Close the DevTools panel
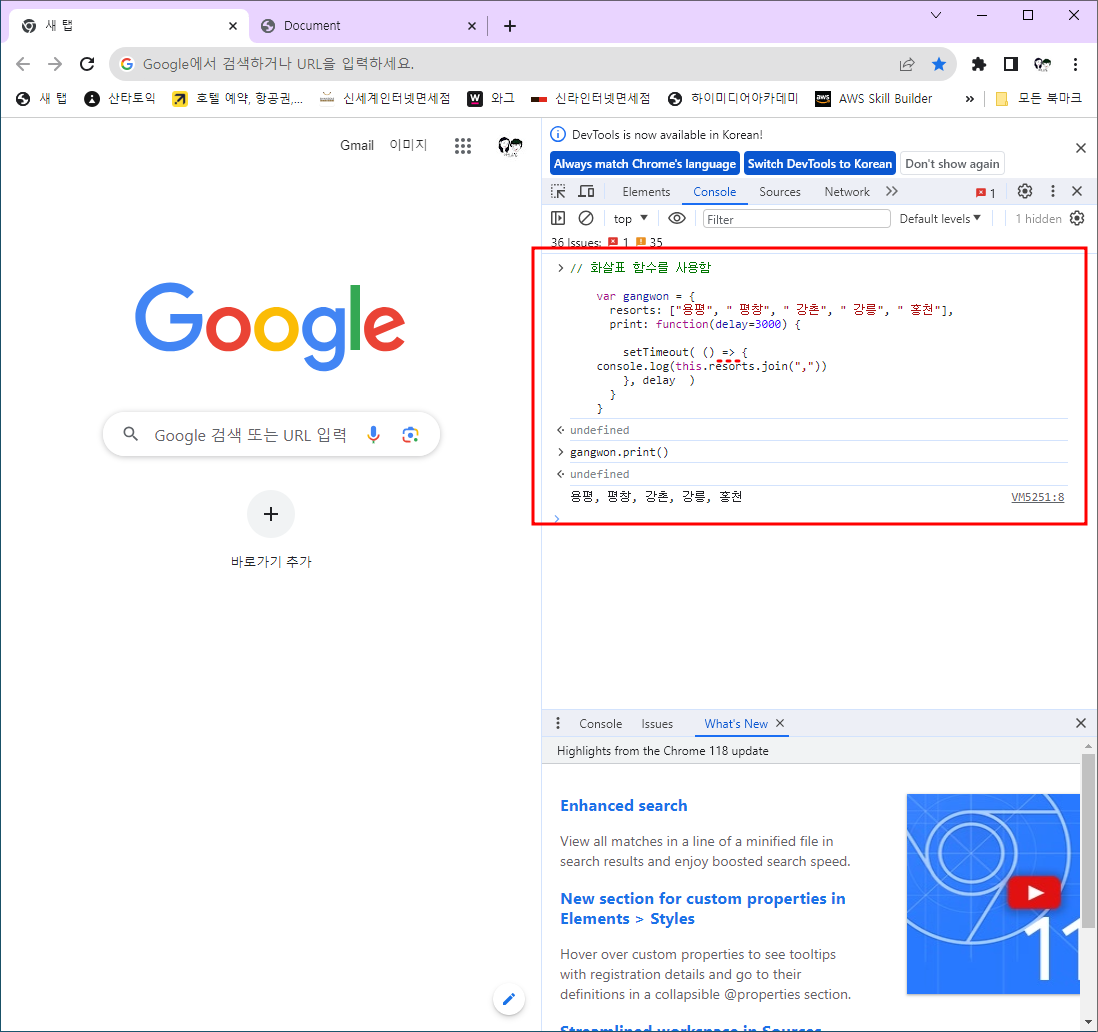The image size is (1098, 1032). pos(1077,191)
